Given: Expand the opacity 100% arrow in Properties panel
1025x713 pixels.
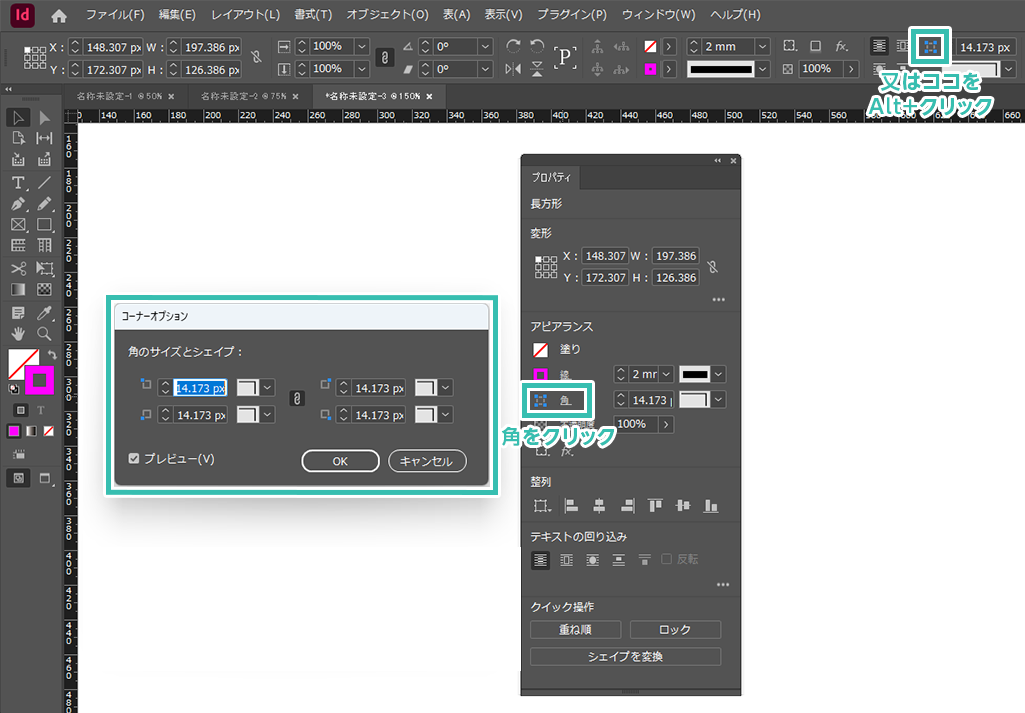Looking at the screenshot, I should point(666,424).
